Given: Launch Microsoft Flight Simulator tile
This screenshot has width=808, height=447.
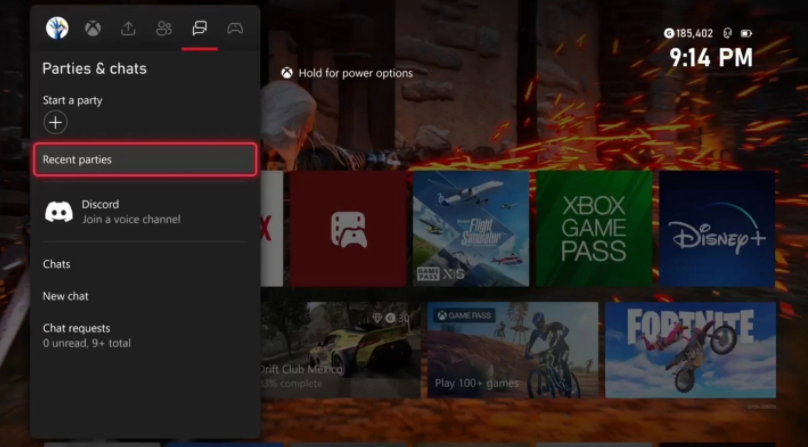Looking at the screenshot, I should point(471,229).
